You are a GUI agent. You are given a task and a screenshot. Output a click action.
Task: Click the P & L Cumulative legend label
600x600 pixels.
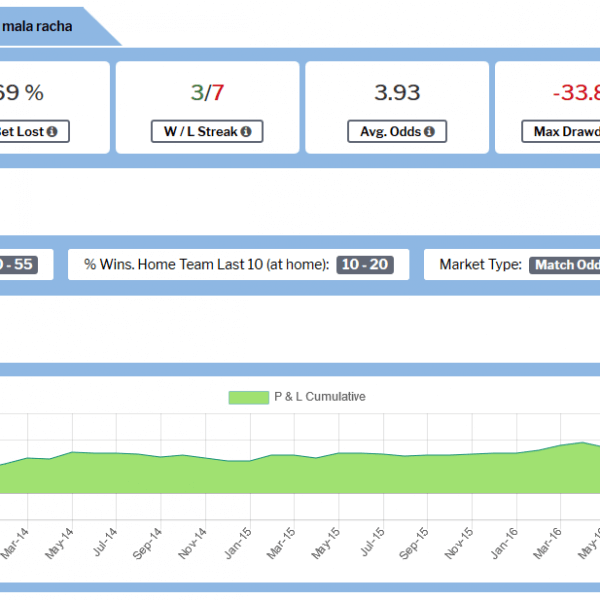(x=320, y=397)
